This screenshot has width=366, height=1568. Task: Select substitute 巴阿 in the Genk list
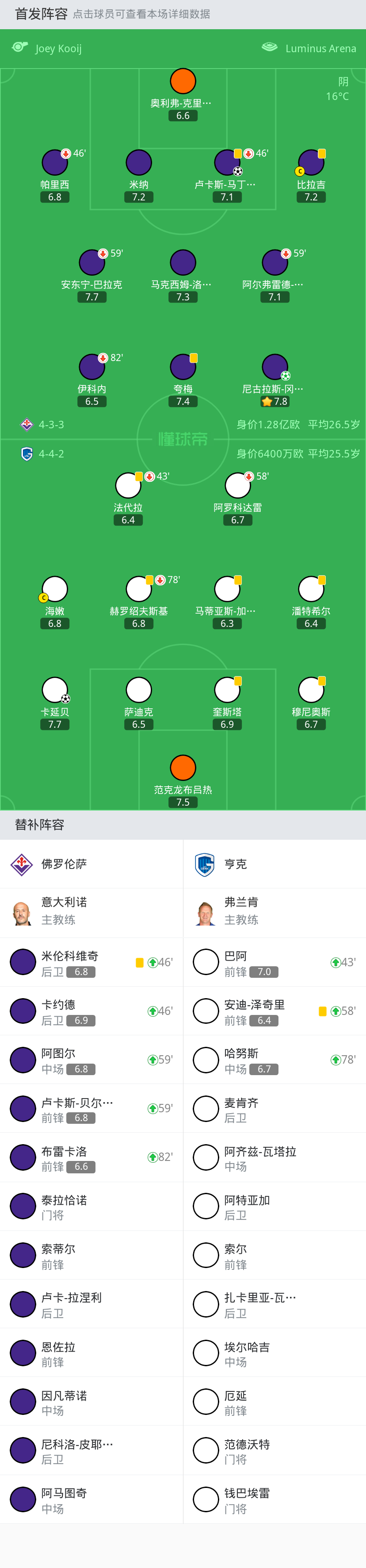pos(275,962)
